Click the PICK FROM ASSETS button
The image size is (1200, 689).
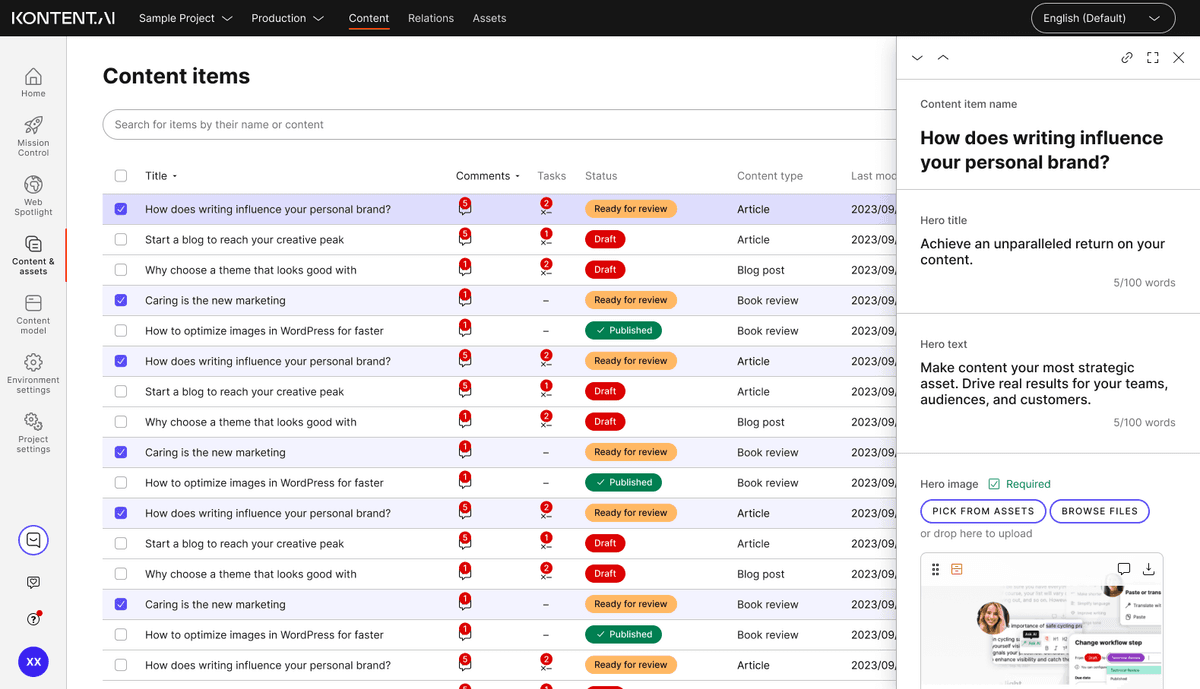pos(982,511)
